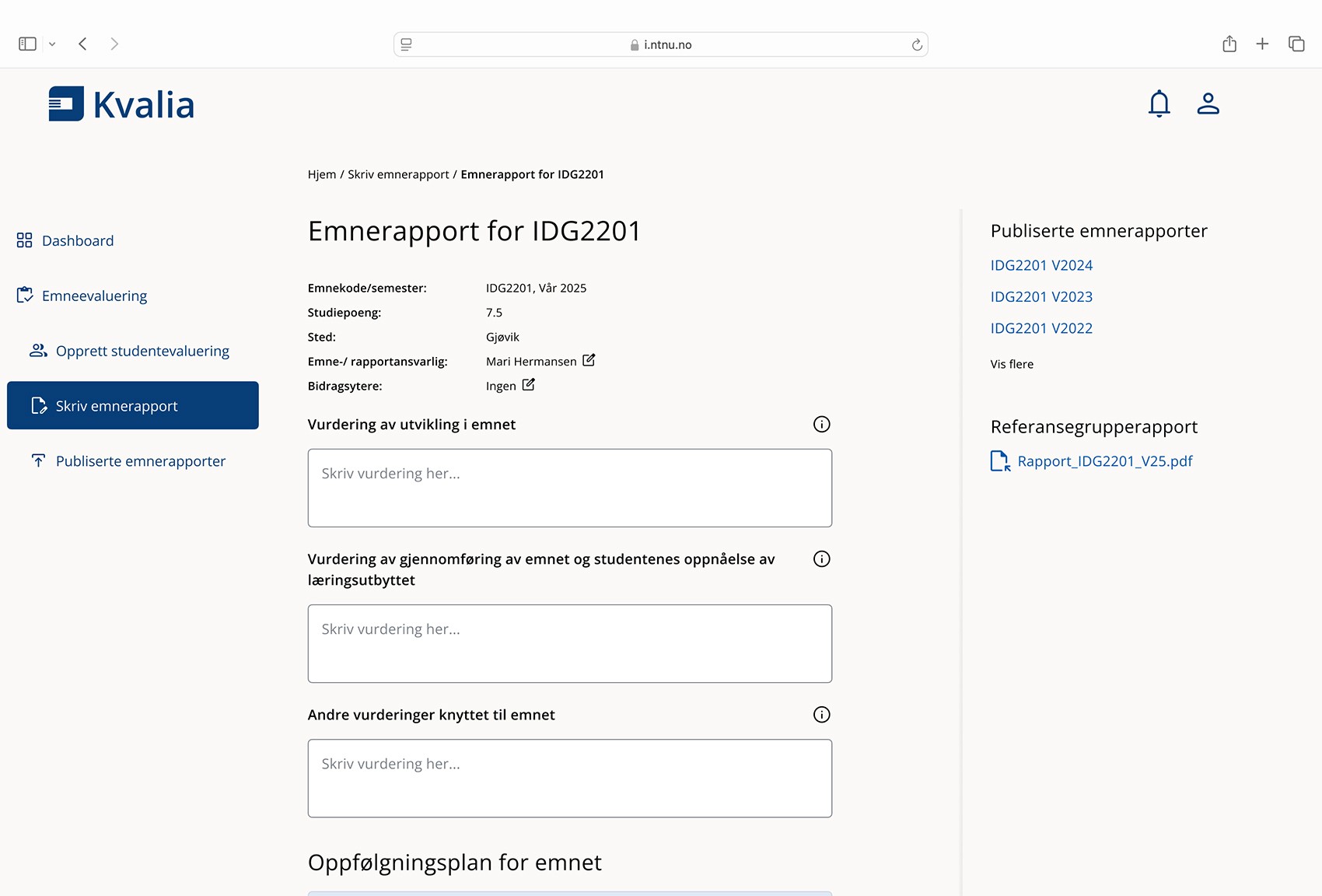Image resolution: width=1322 pixels, height=896 pixels.
Task: Open published report IDG2201 V2024
Action: pyautogui.click(x=1041, y=265)
